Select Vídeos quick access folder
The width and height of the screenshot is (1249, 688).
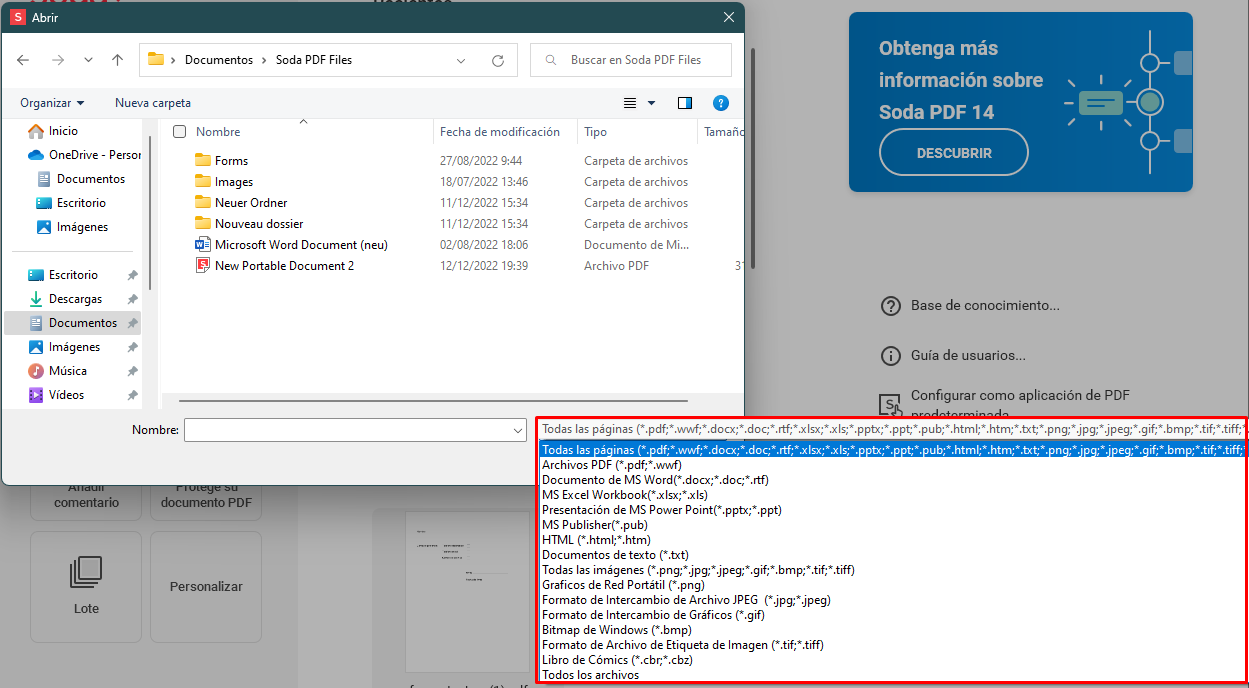tap(66, 395)
